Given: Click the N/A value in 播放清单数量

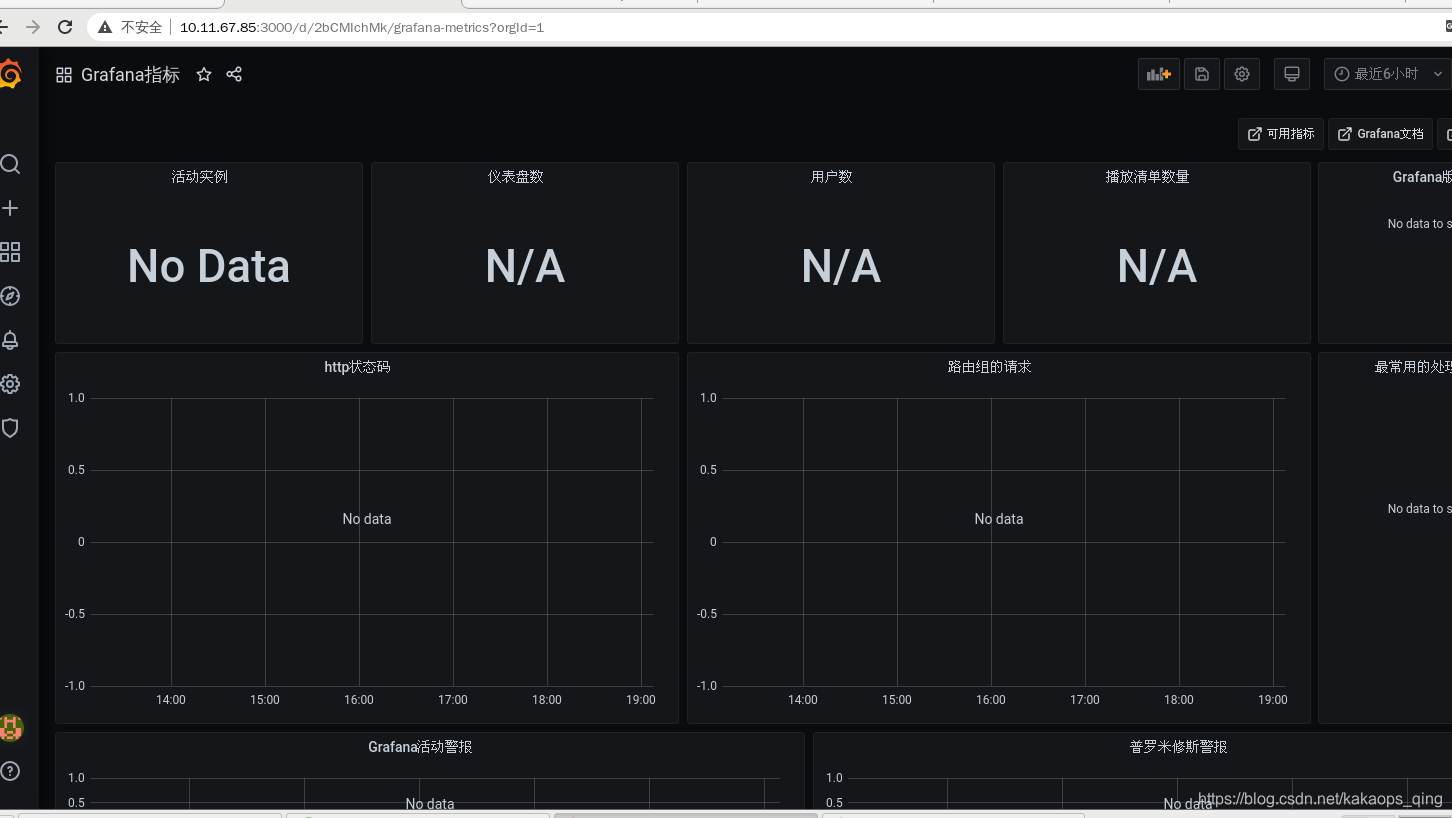Looking at the screenshot, I should [x=1157, y=266].
